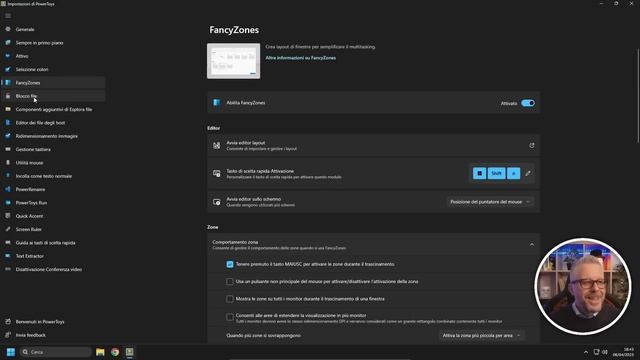Open Attiva la zona più piccola dropdown
The image size is (640, 360).
pos(482,336)
